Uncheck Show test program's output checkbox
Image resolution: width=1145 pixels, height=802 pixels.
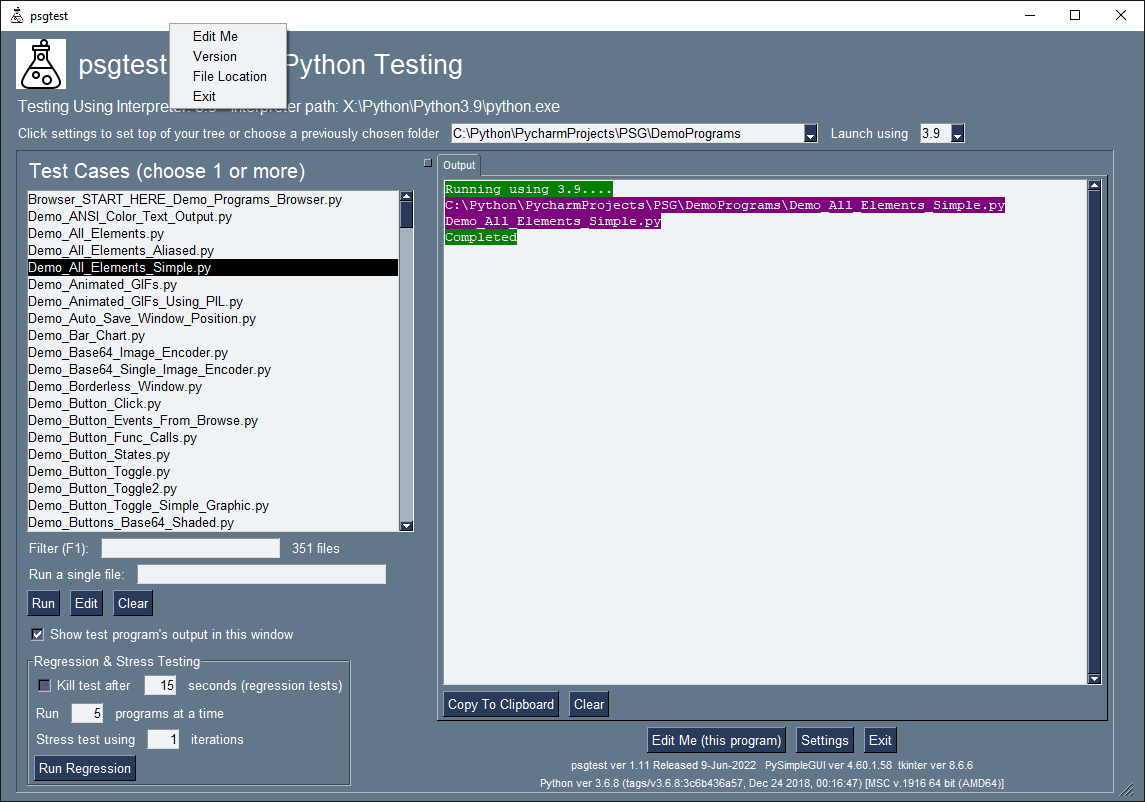[38, 635]
